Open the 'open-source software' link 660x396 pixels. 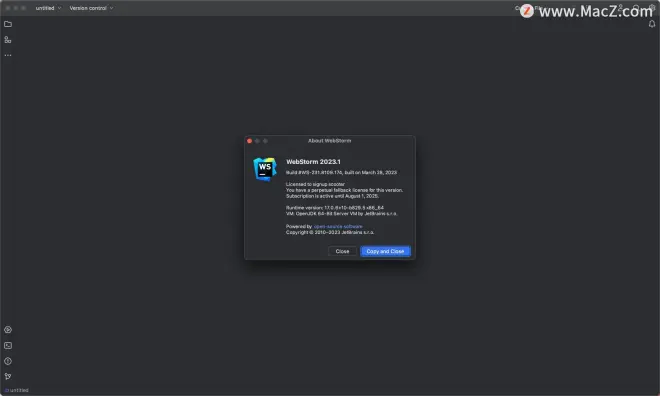tap(338, 226)
